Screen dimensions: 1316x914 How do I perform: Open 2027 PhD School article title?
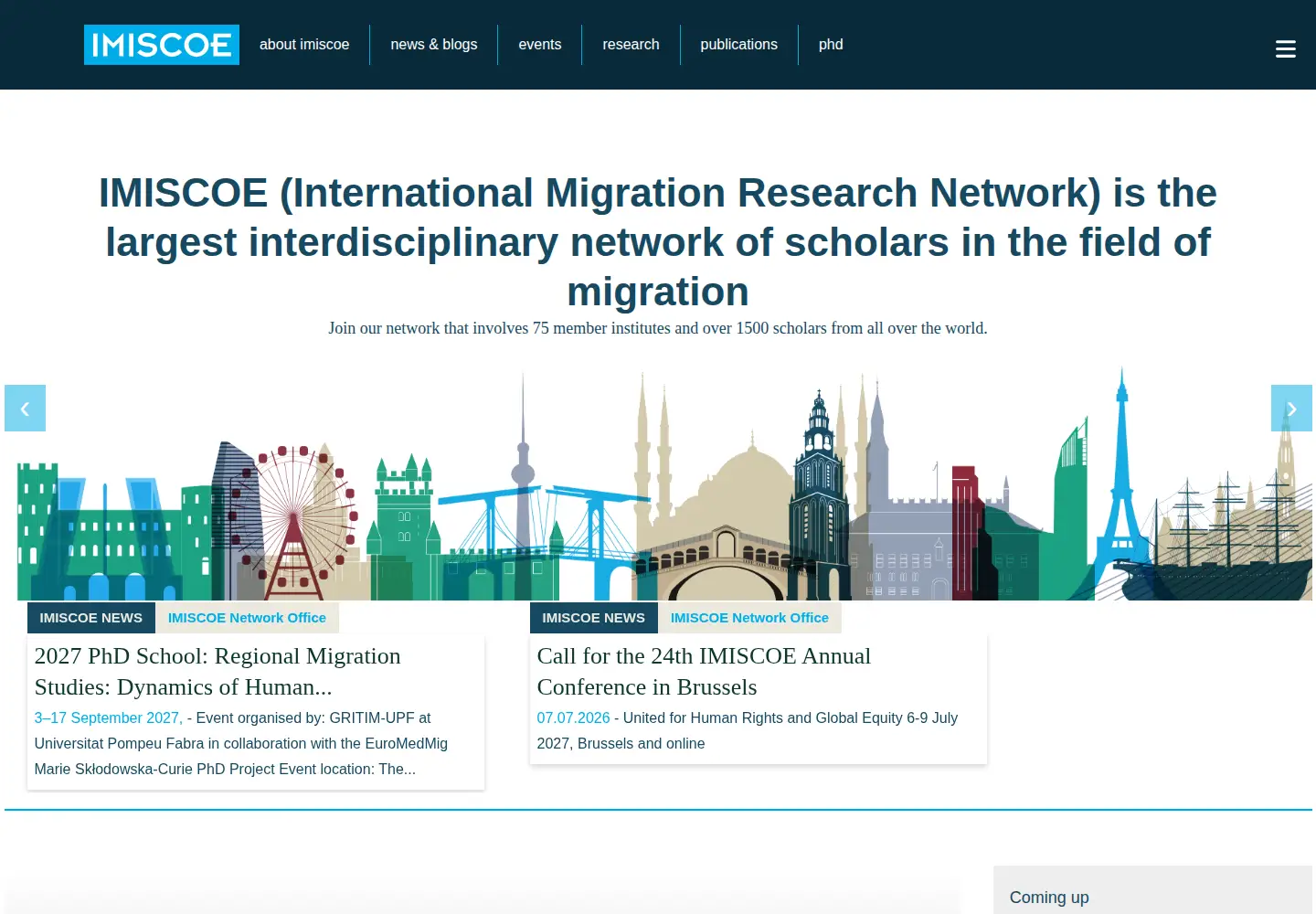point(218,672)
